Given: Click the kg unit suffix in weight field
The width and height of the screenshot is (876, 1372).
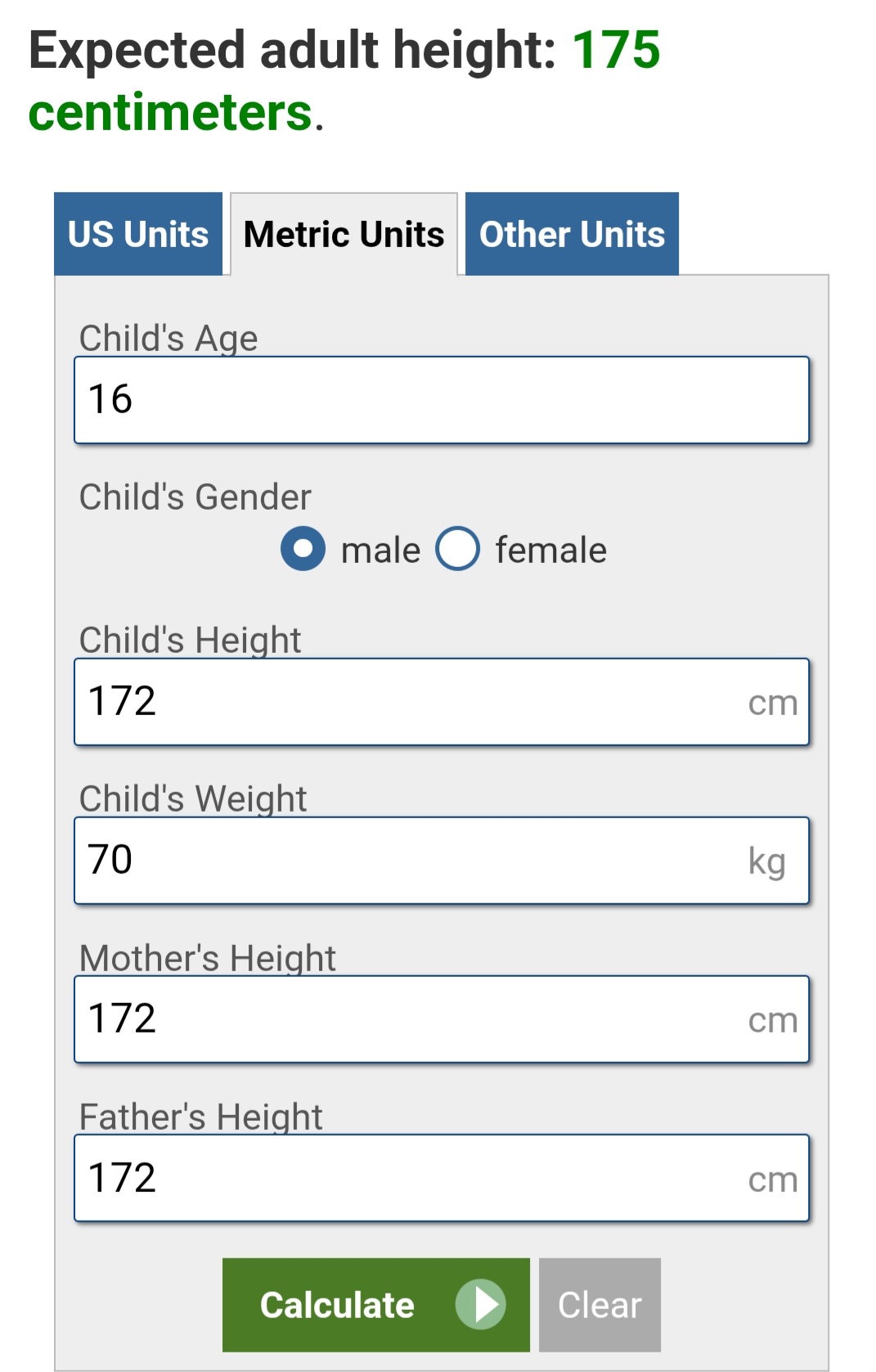Looking at the screenshot, I should pos(766,861).
